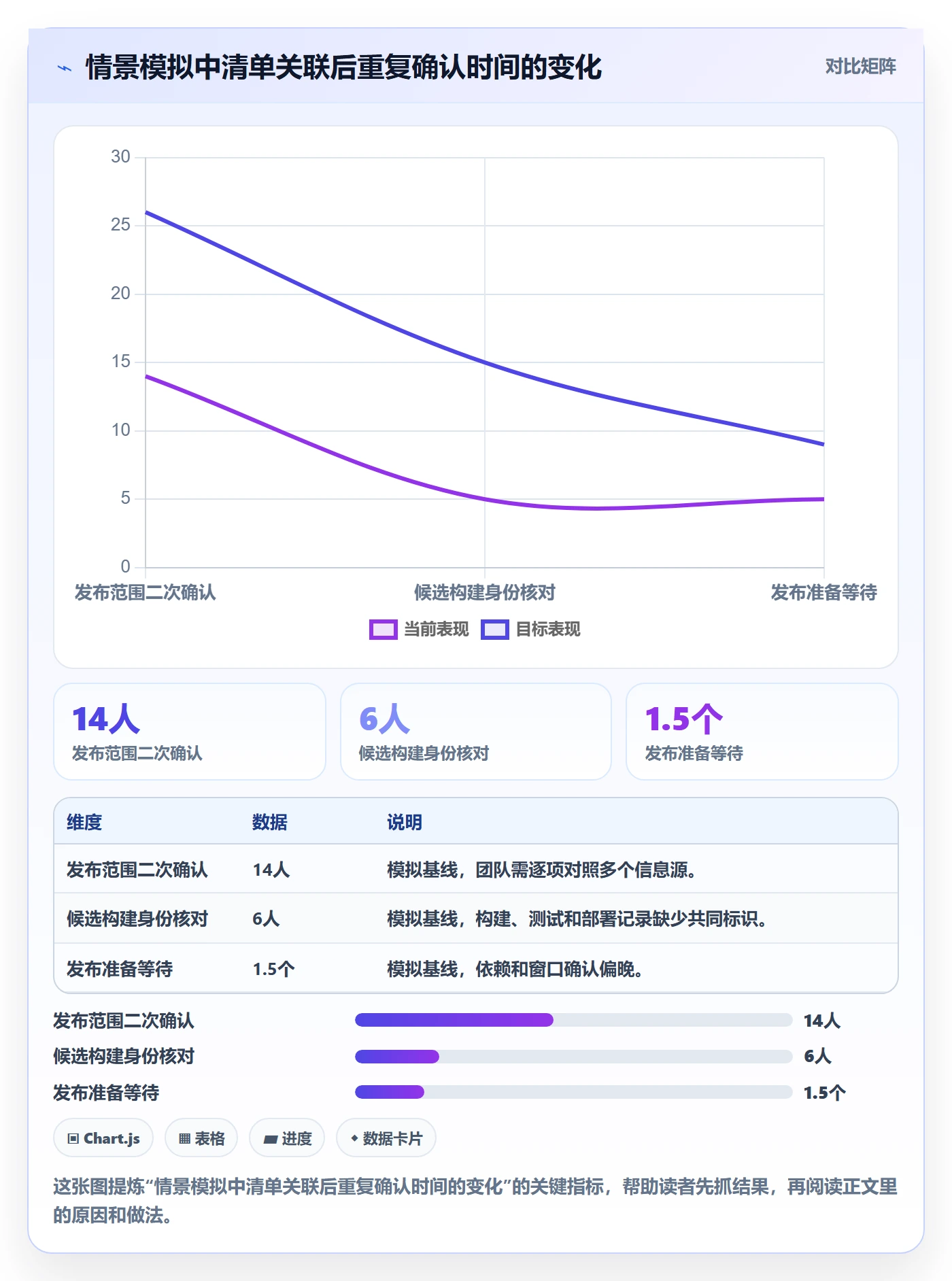Open the 6人 候选构建身份核对 data card
The height and width of the screenshot is (1281, 952).
(x=476, y=732)
